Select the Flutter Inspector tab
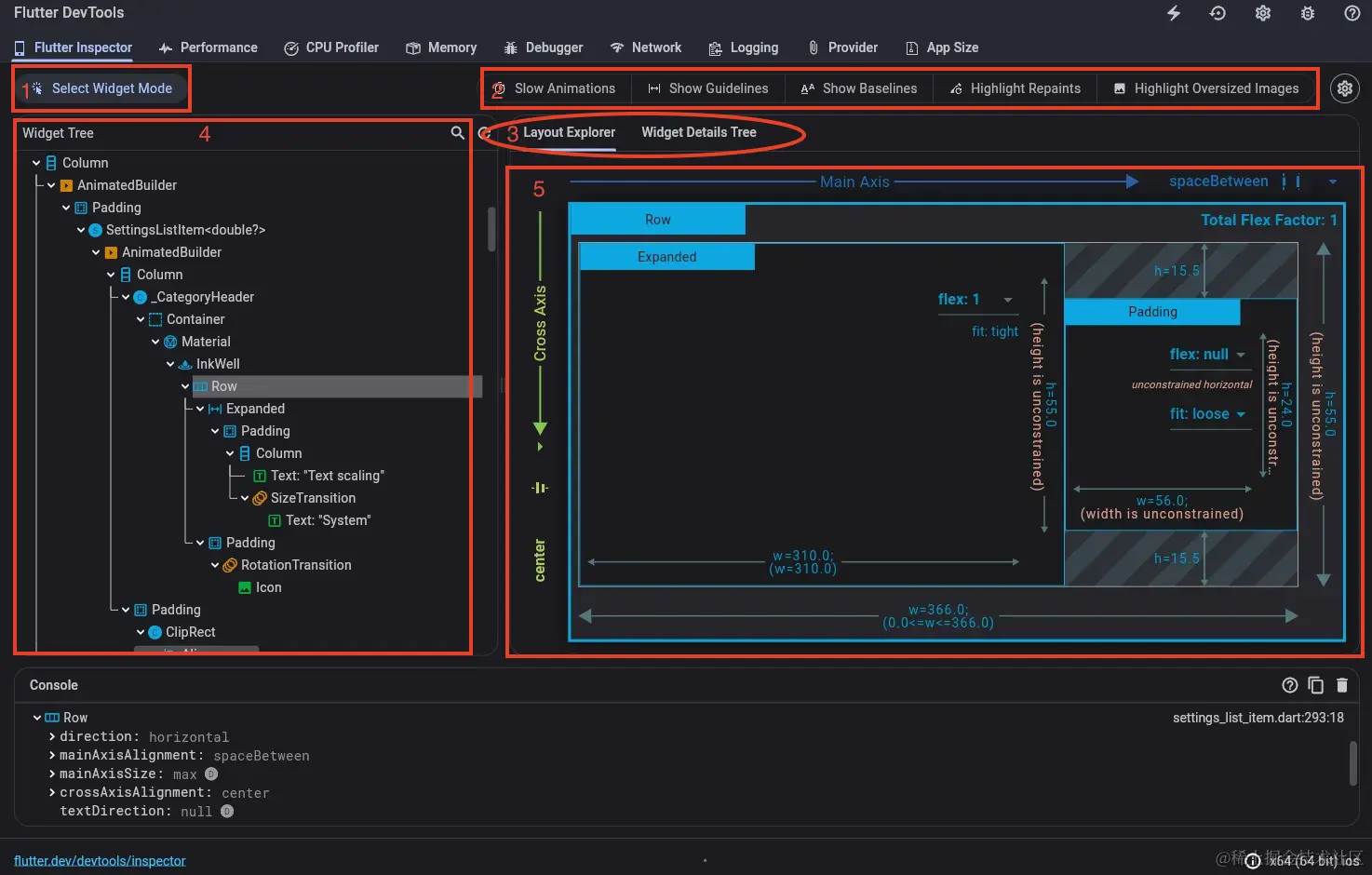Viewport: 1372px width, 875px height. [74, 47]
